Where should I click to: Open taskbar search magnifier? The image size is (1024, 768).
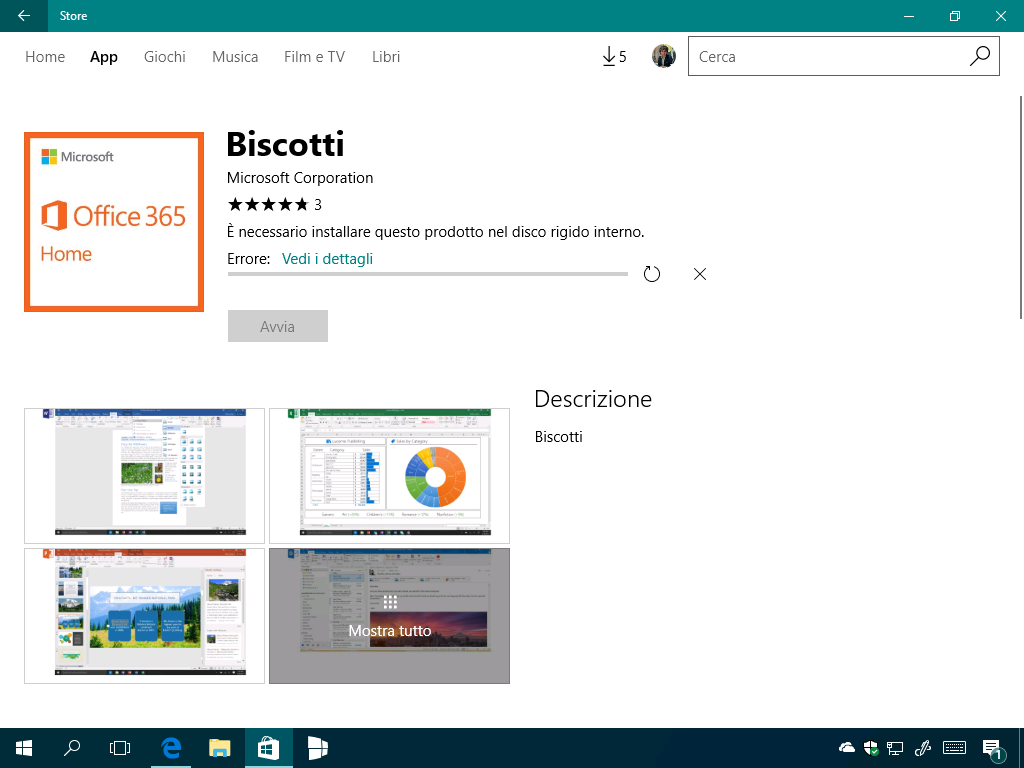[x=72, y=748]
